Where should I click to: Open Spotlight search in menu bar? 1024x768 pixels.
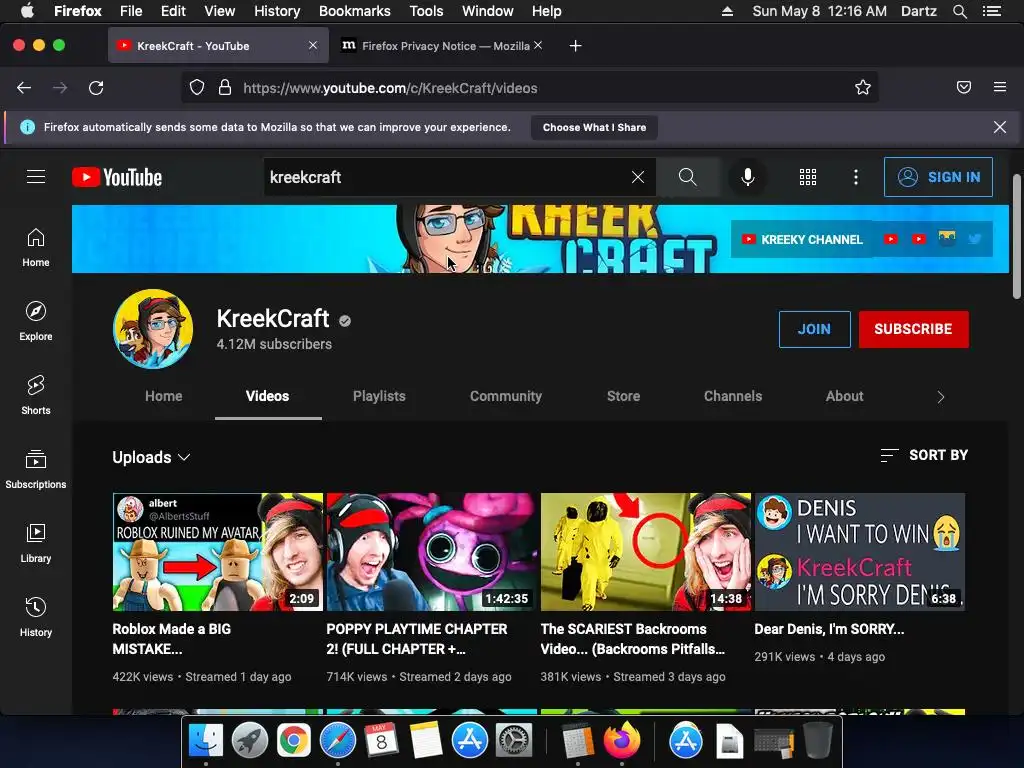pos(959,11)
